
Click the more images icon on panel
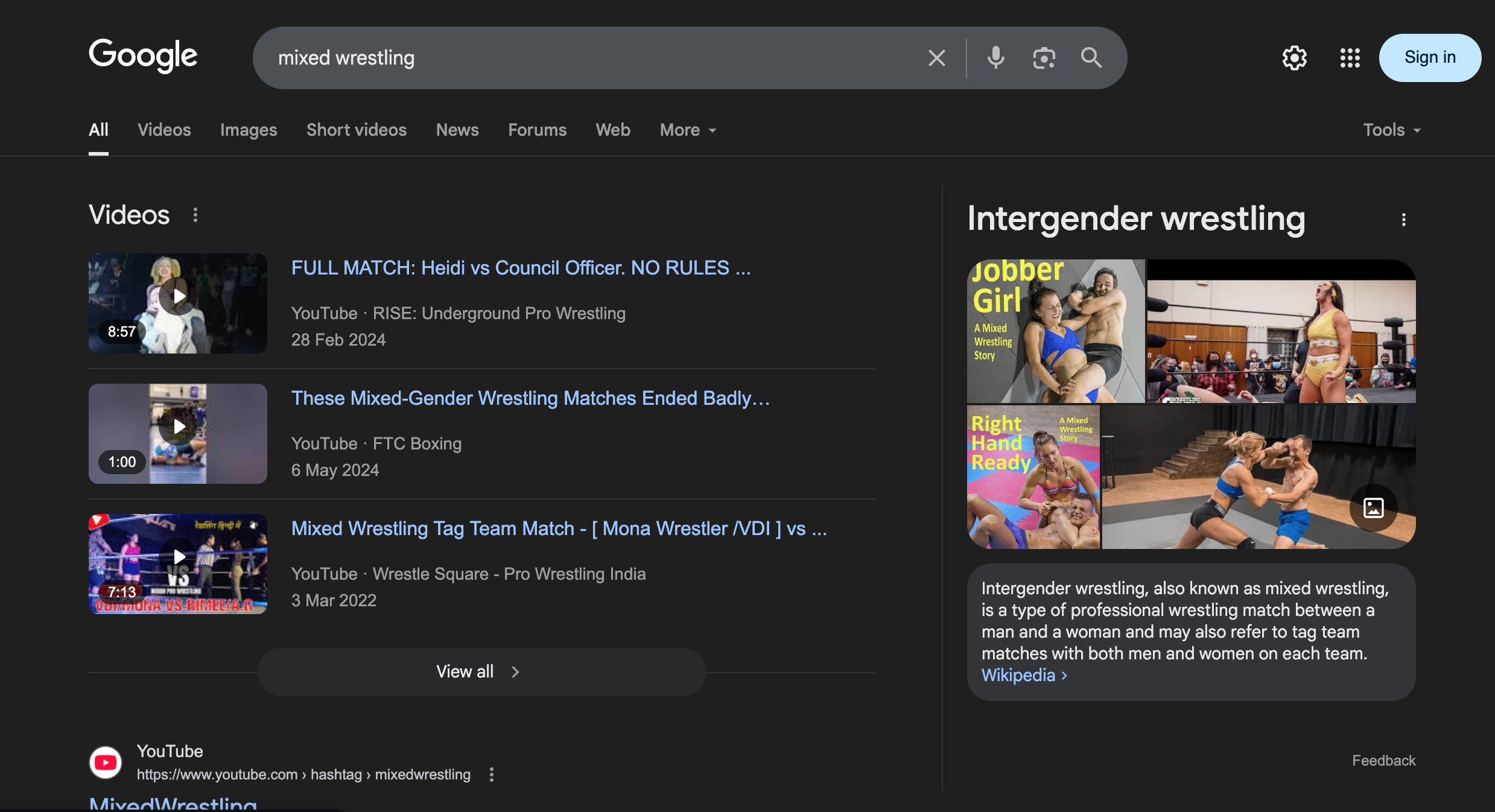[1374, 508]
